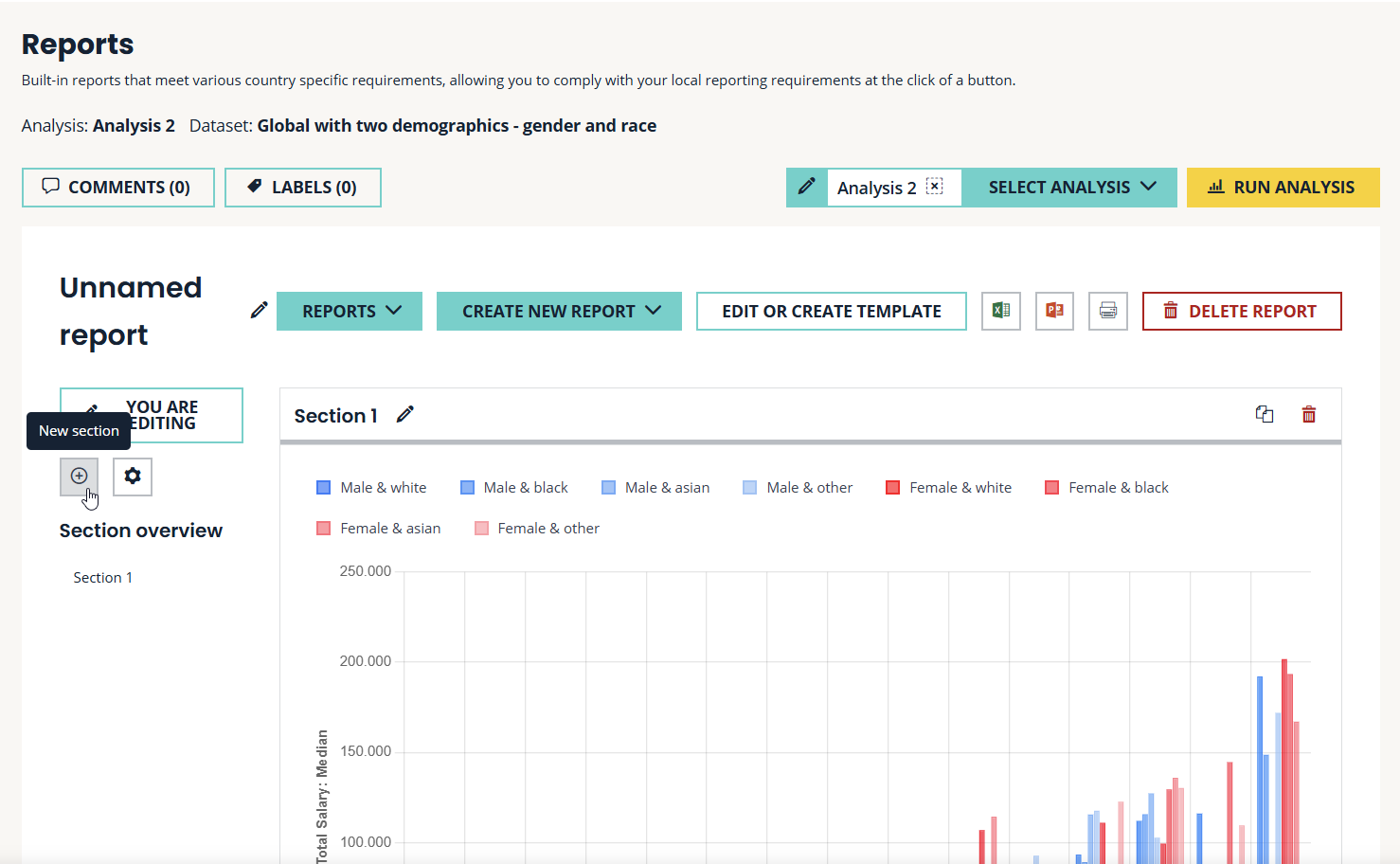The height and width of the screenshot is (864, 1400).
Task: Hide the Female & asian series
Action: click(x=379, y=529)
